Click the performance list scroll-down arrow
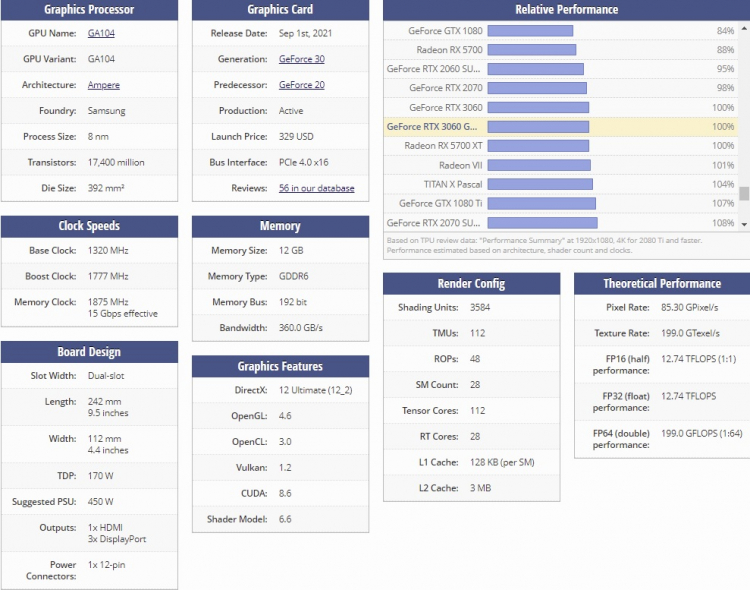The height and width of the screenshot is (590, 750). click(x=743, y=224)
